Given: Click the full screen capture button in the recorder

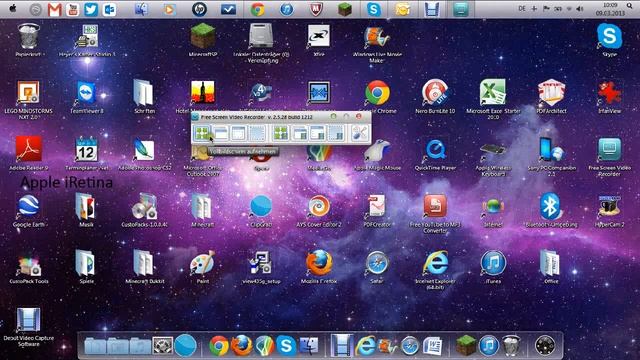Looking at the screenshot, I should 202,133.
